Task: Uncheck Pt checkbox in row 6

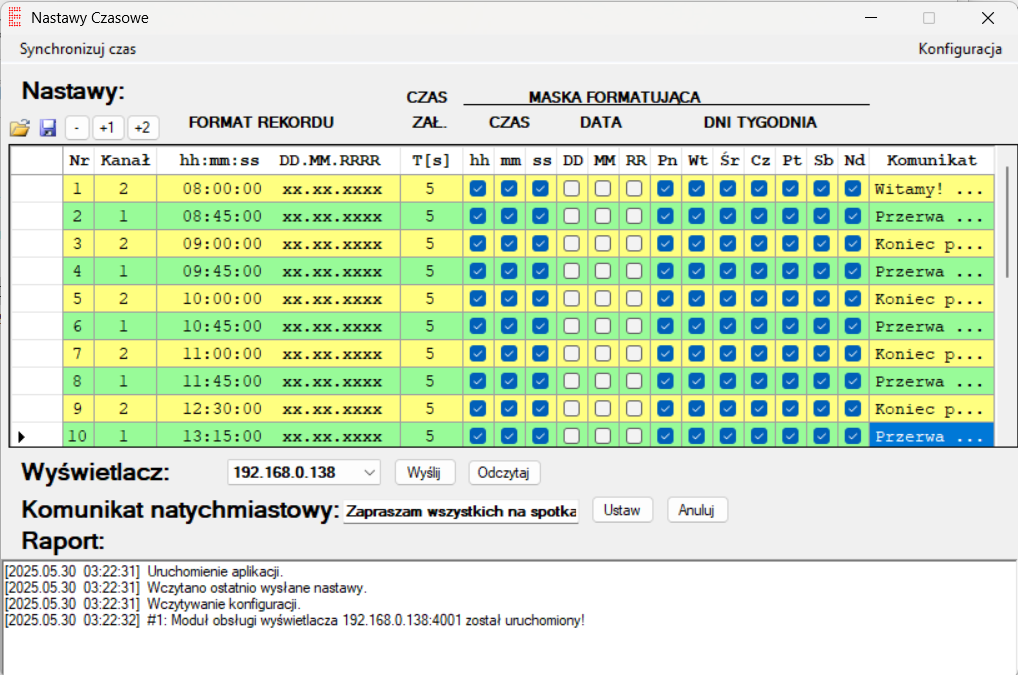Action: coord(790,326)
